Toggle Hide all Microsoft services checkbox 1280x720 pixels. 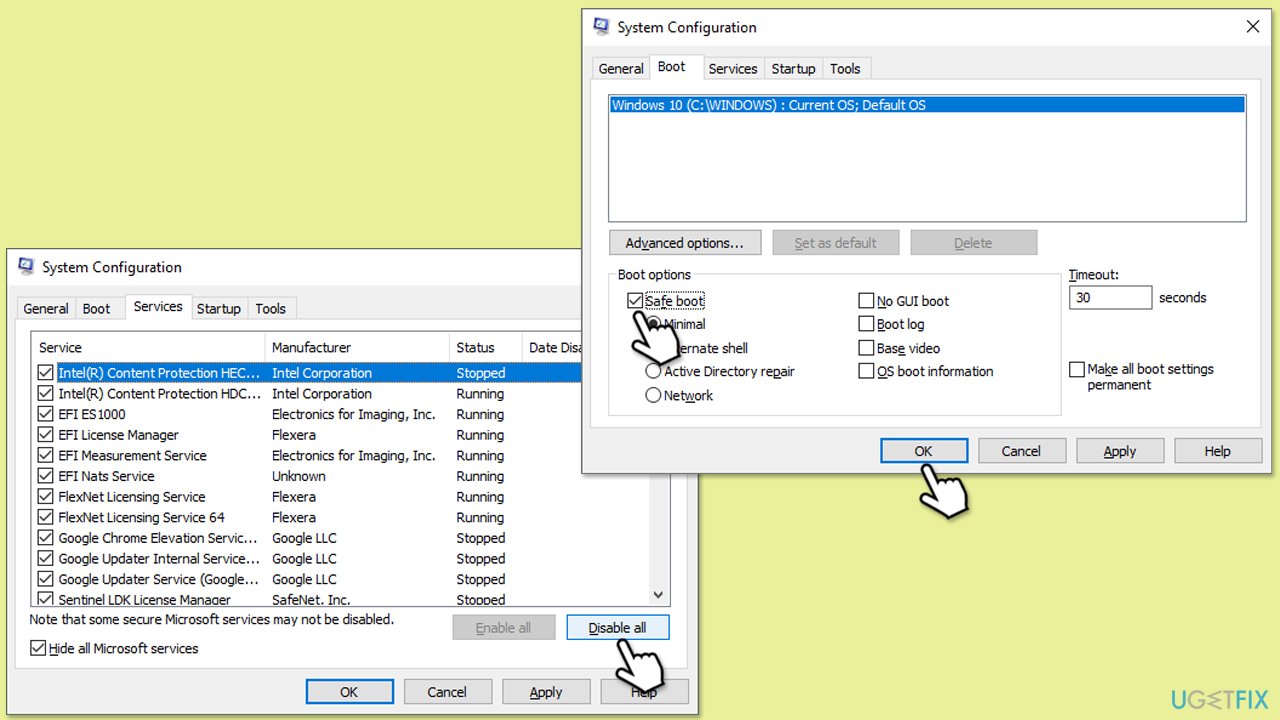pyautogui.click(x=38, y=648)
